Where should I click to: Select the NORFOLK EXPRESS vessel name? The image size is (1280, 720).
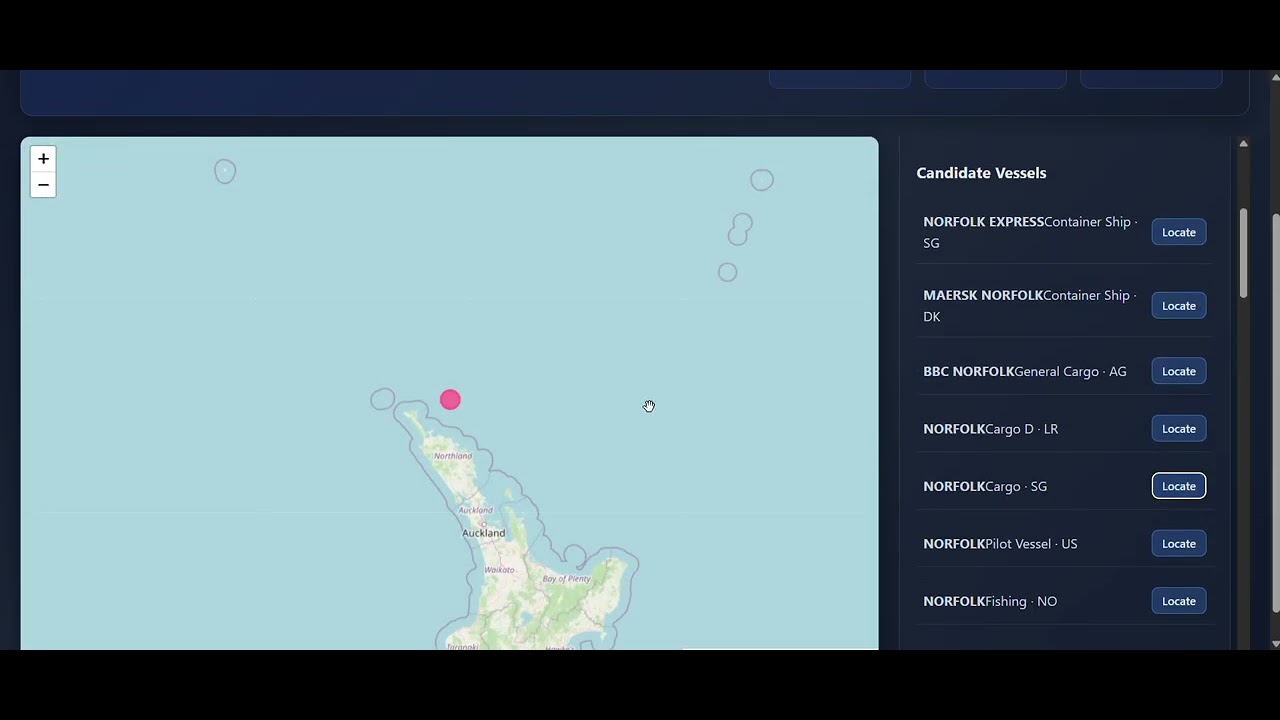[983, 222]
